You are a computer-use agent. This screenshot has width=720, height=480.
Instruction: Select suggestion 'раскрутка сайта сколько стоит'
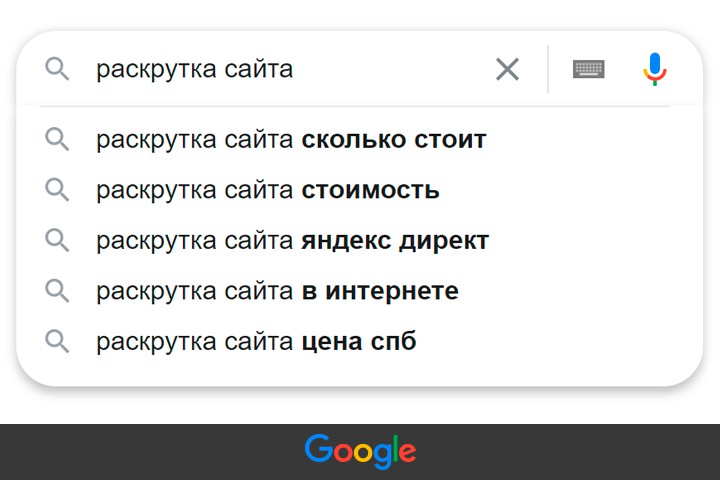pyautogui.click(x=291, y=139)
